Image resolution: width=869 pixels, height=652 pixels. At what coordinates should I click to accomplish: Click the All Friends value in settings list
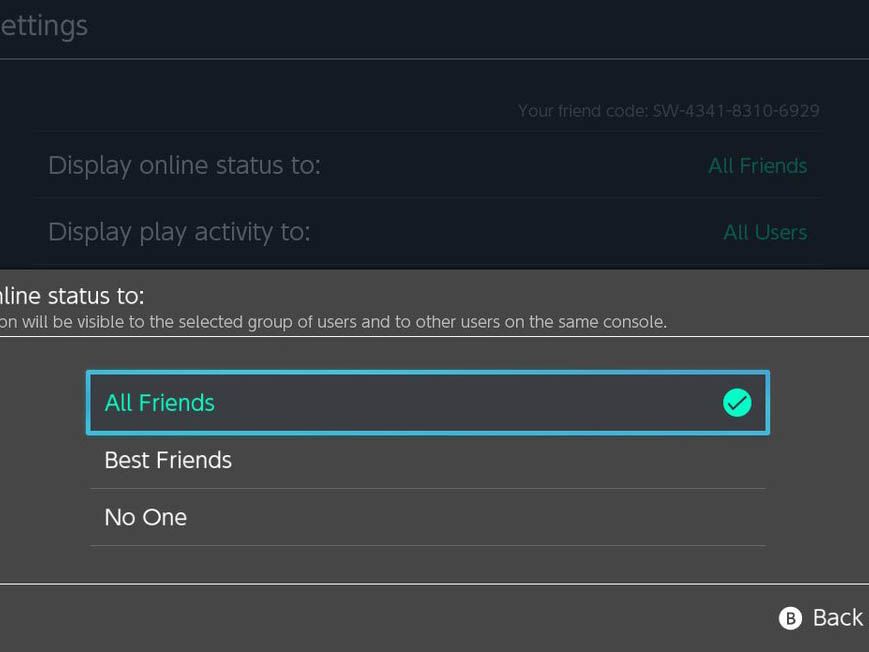click(x=757, y=166)
